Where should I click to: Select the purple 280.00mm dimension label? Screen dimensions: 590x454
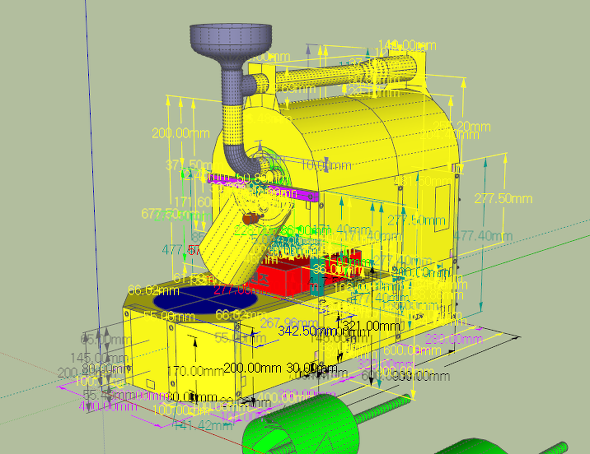(454, 339)
